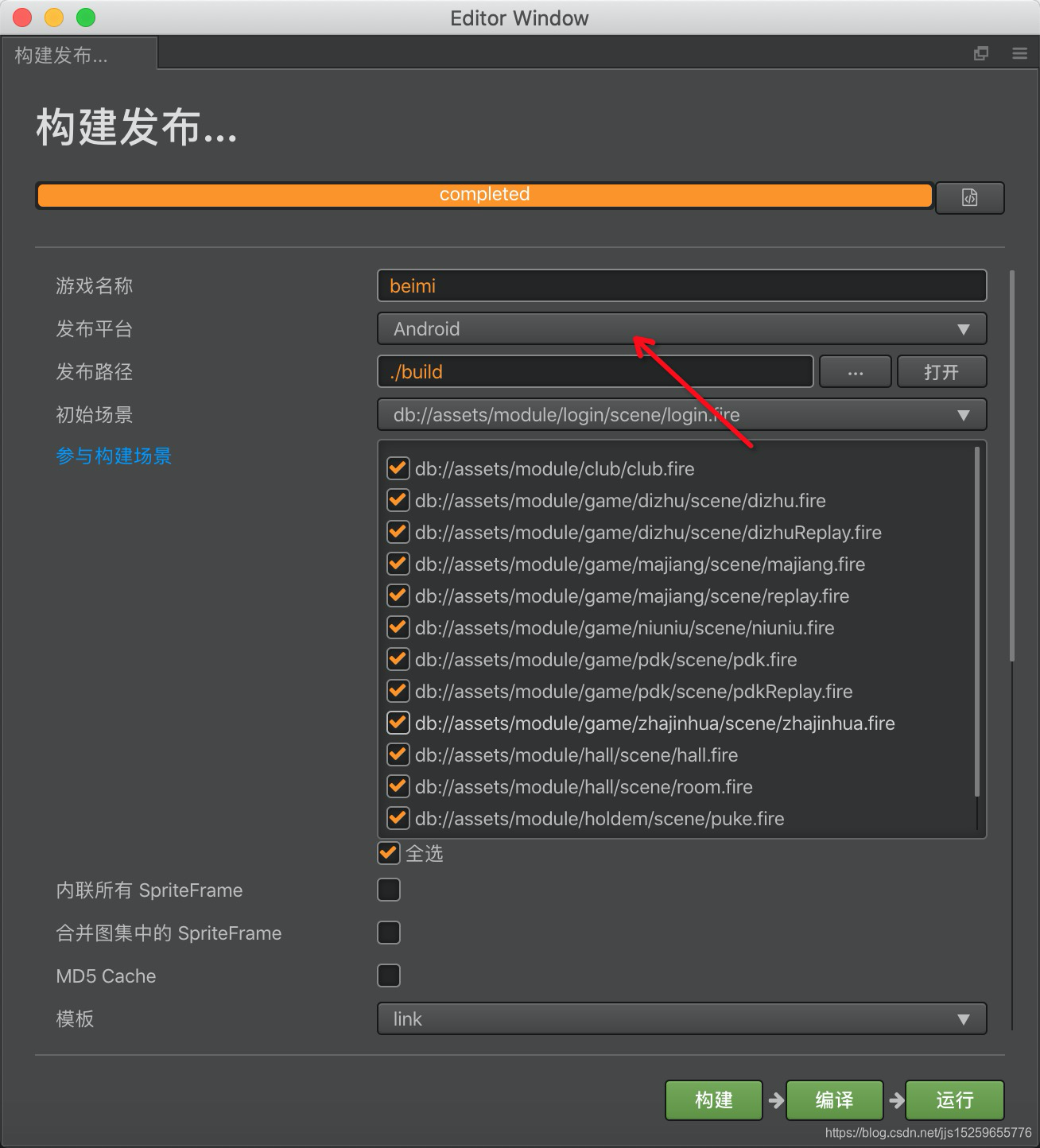Uncheck the dizhu.fire scene
1040x1148 pixels.
coord(398,500)
